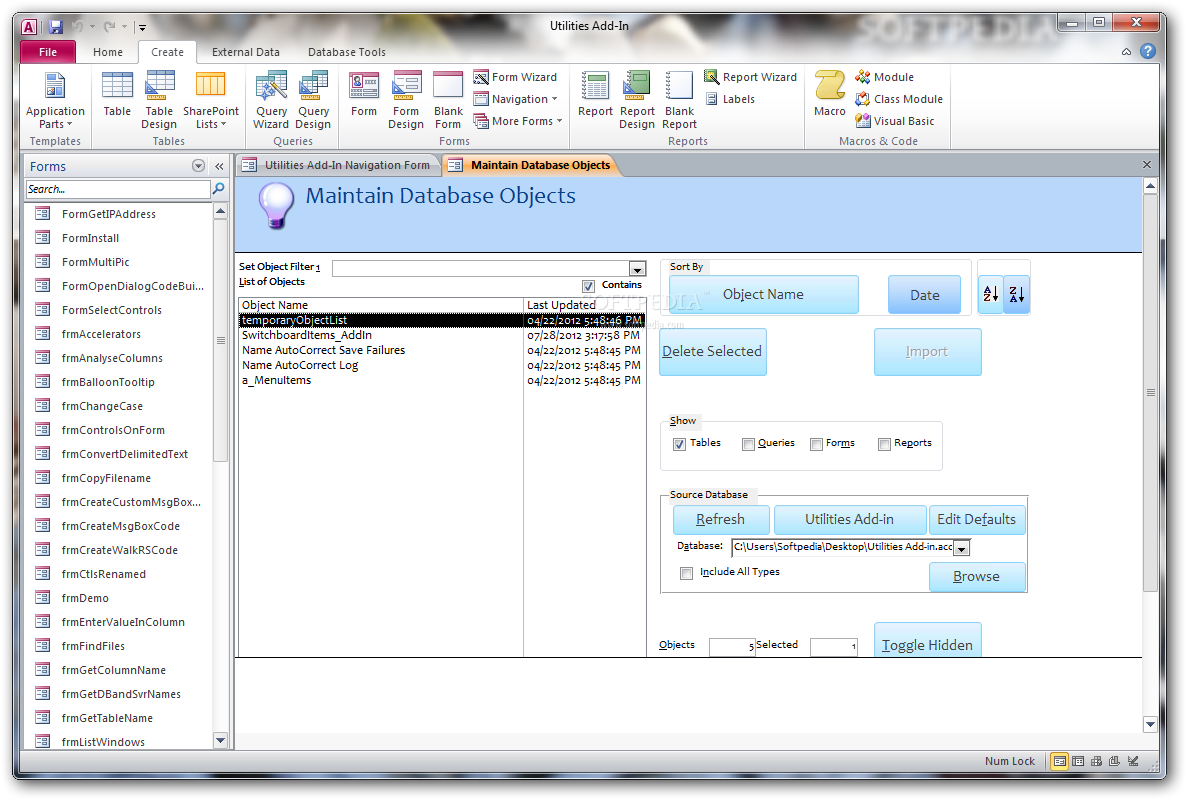
Task: Insert a Class Module
Action: [x=899, y=99]
